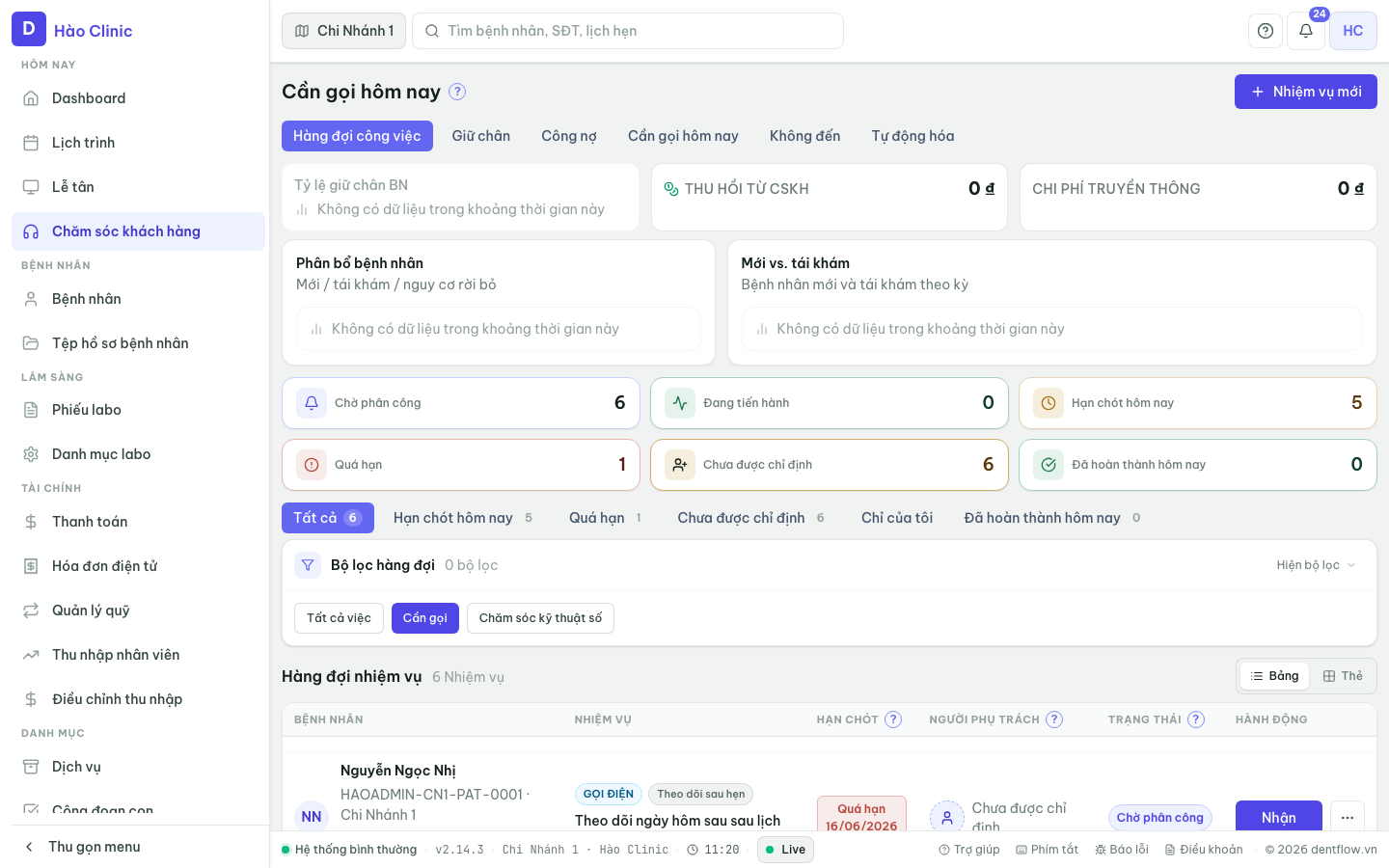This screenshot has width=1389, height=868.
Task: Click the user-plus icon on Chưa được chỉ định card
Action: click(x=680, y=465)
